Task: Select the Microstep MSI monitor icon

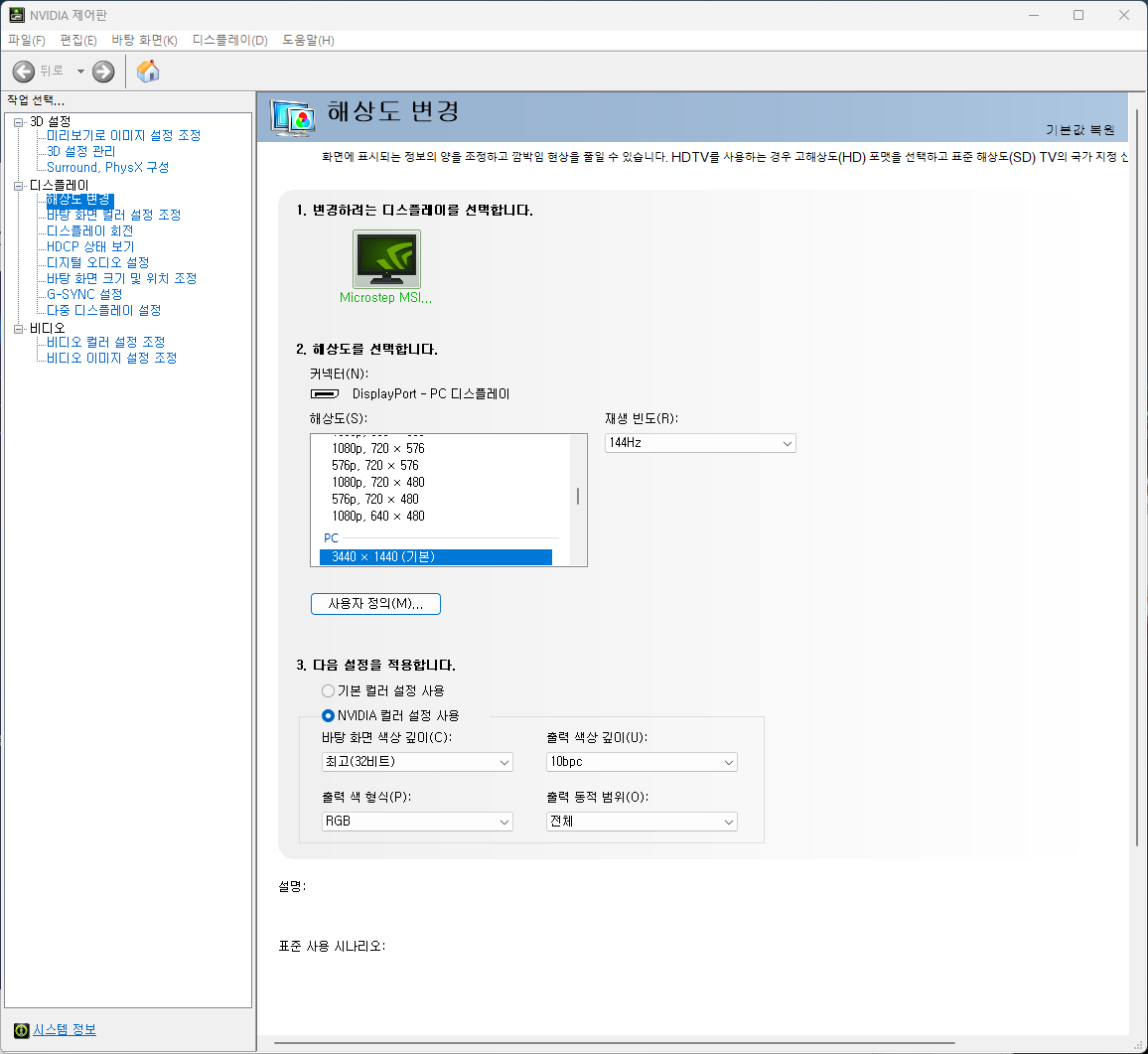Action: [x=386, y=259]
